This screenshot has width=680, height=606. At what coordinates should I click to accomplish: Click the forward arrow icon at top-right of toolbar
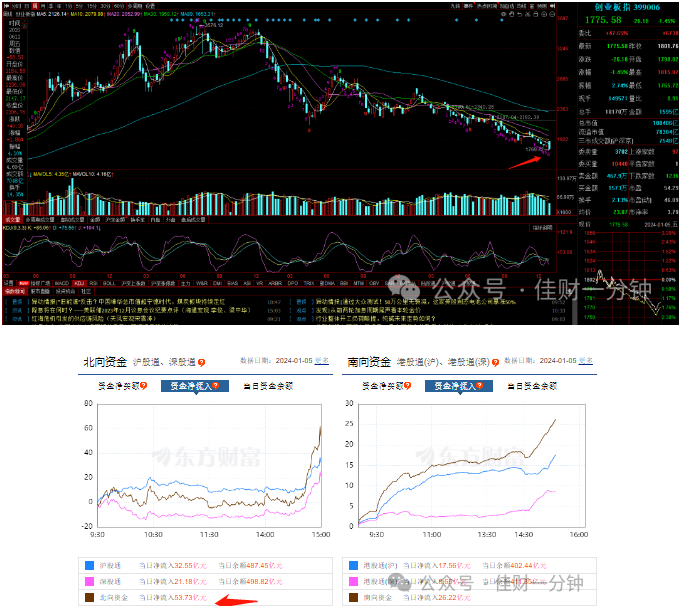point(552,6)
